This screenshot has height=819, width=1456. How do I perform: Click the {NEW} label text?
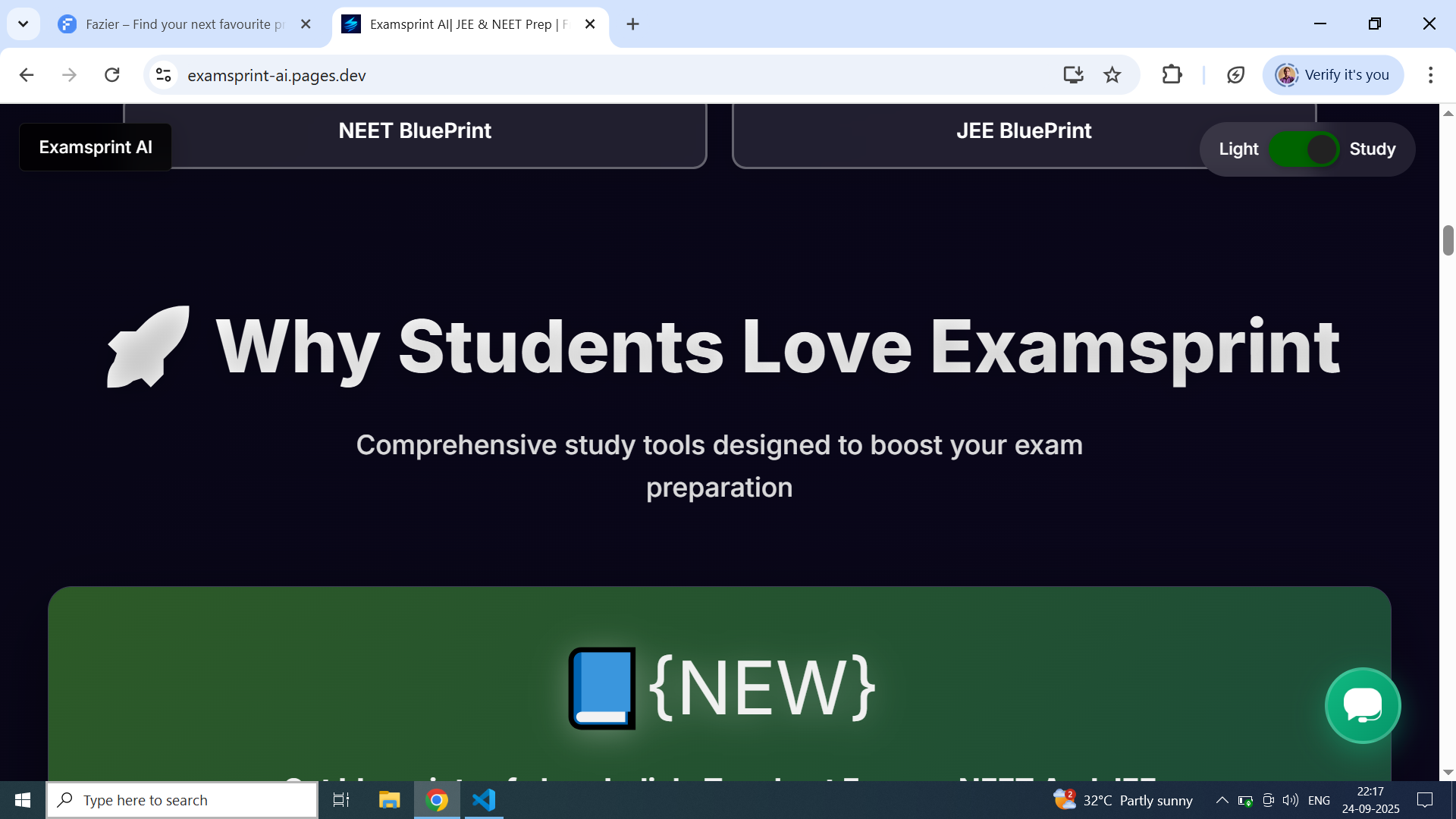coord(762,688)
